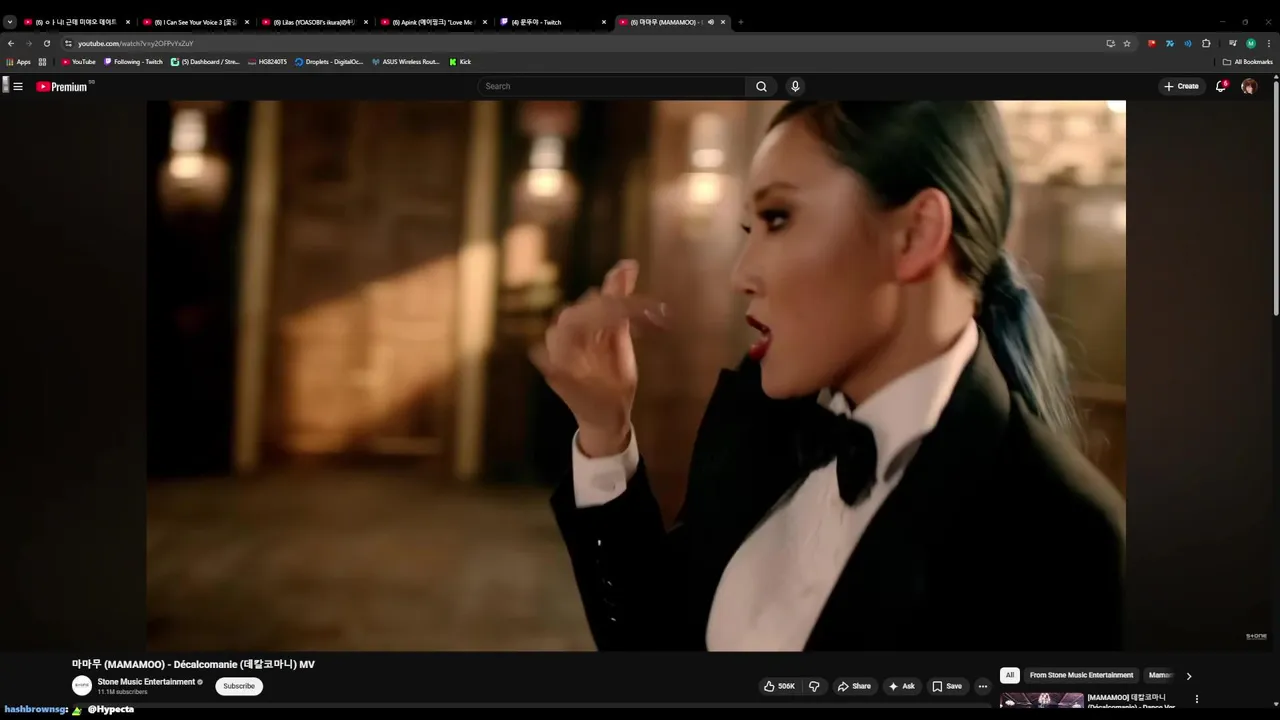
Task: Go back in browser history
Action: click(11, 43)
